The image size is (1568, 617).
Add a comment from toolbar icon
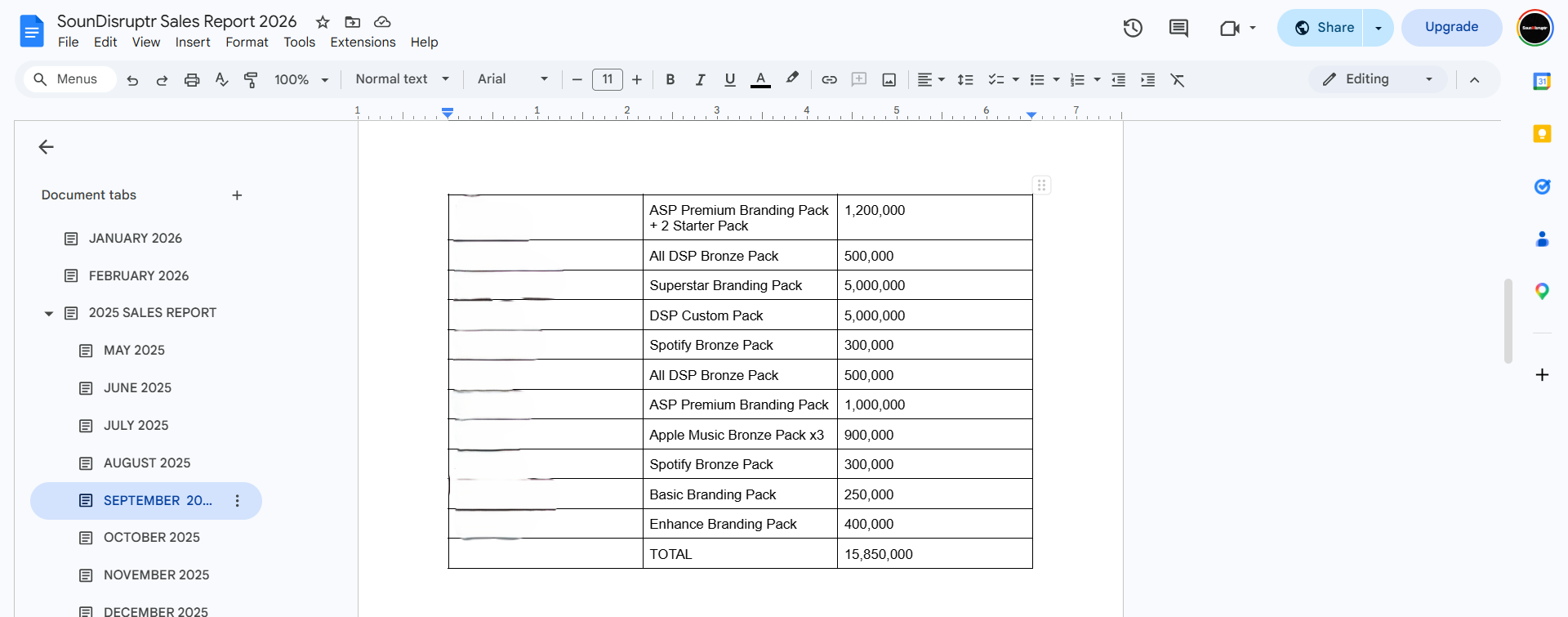coord(859,79)
